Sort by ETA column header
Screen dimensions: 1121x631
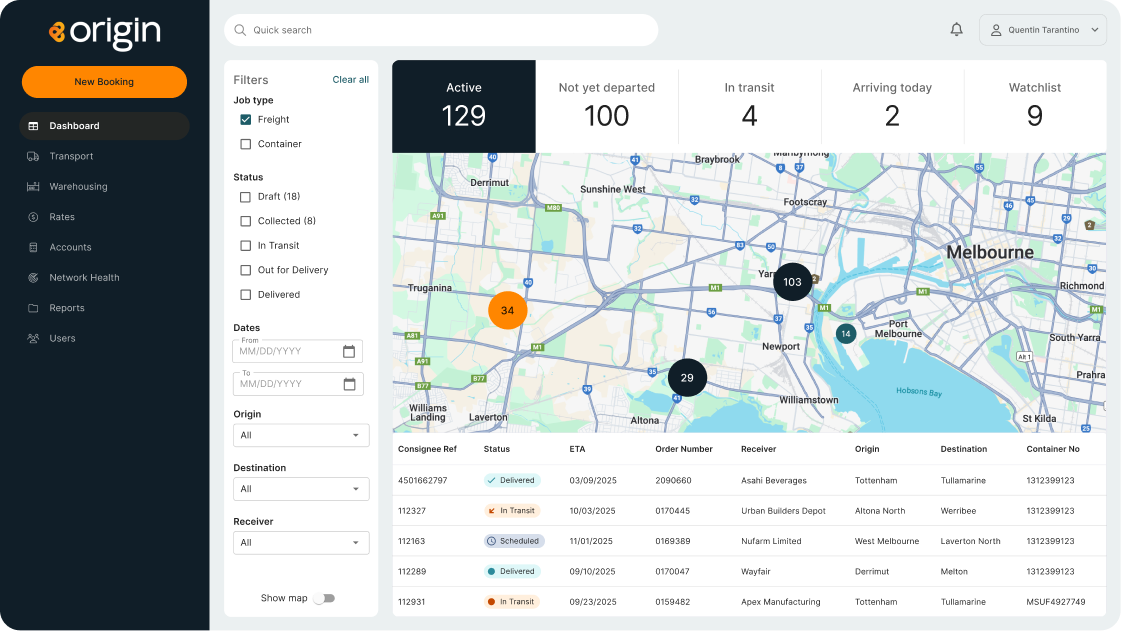point(577,449)
